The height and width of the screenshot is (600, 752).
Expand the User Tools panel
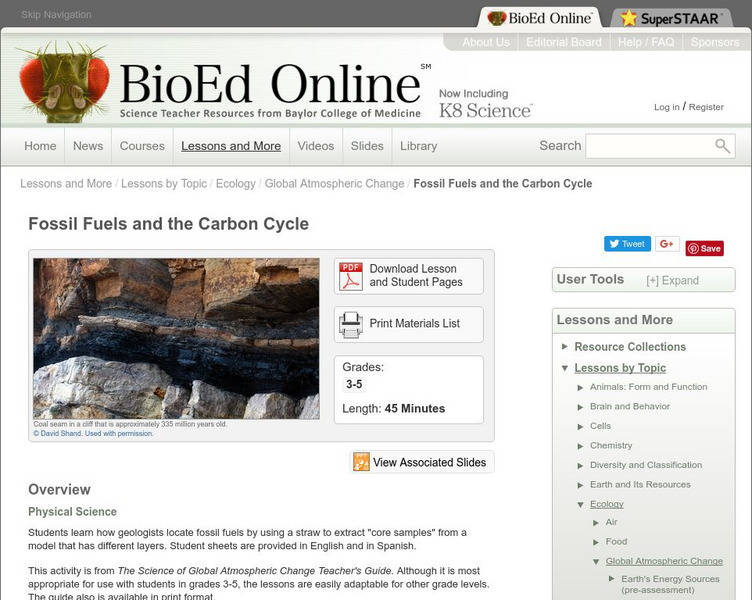[672, 280]
